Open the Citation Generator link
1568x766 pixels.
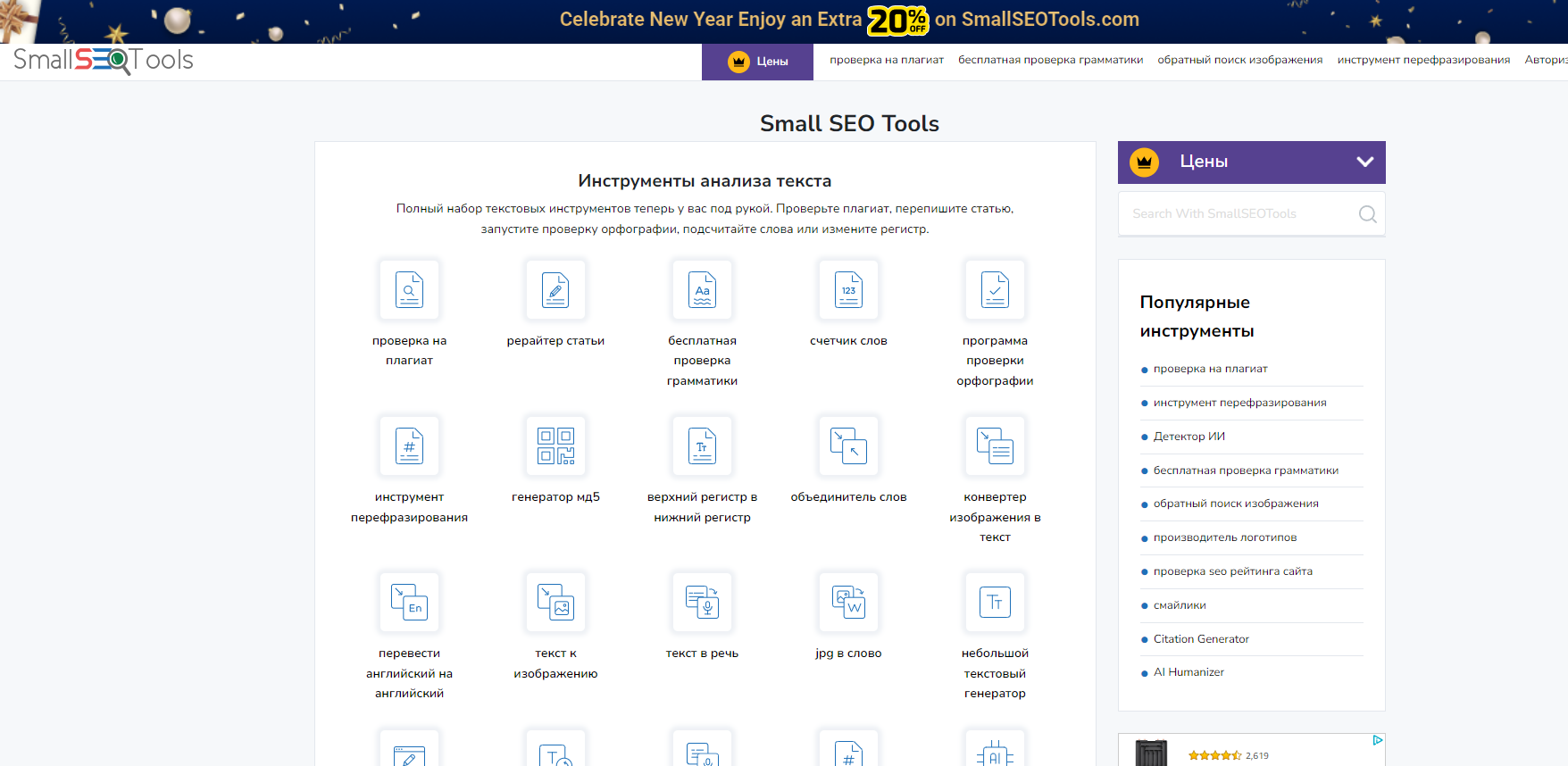click(x=1201, y=639)
